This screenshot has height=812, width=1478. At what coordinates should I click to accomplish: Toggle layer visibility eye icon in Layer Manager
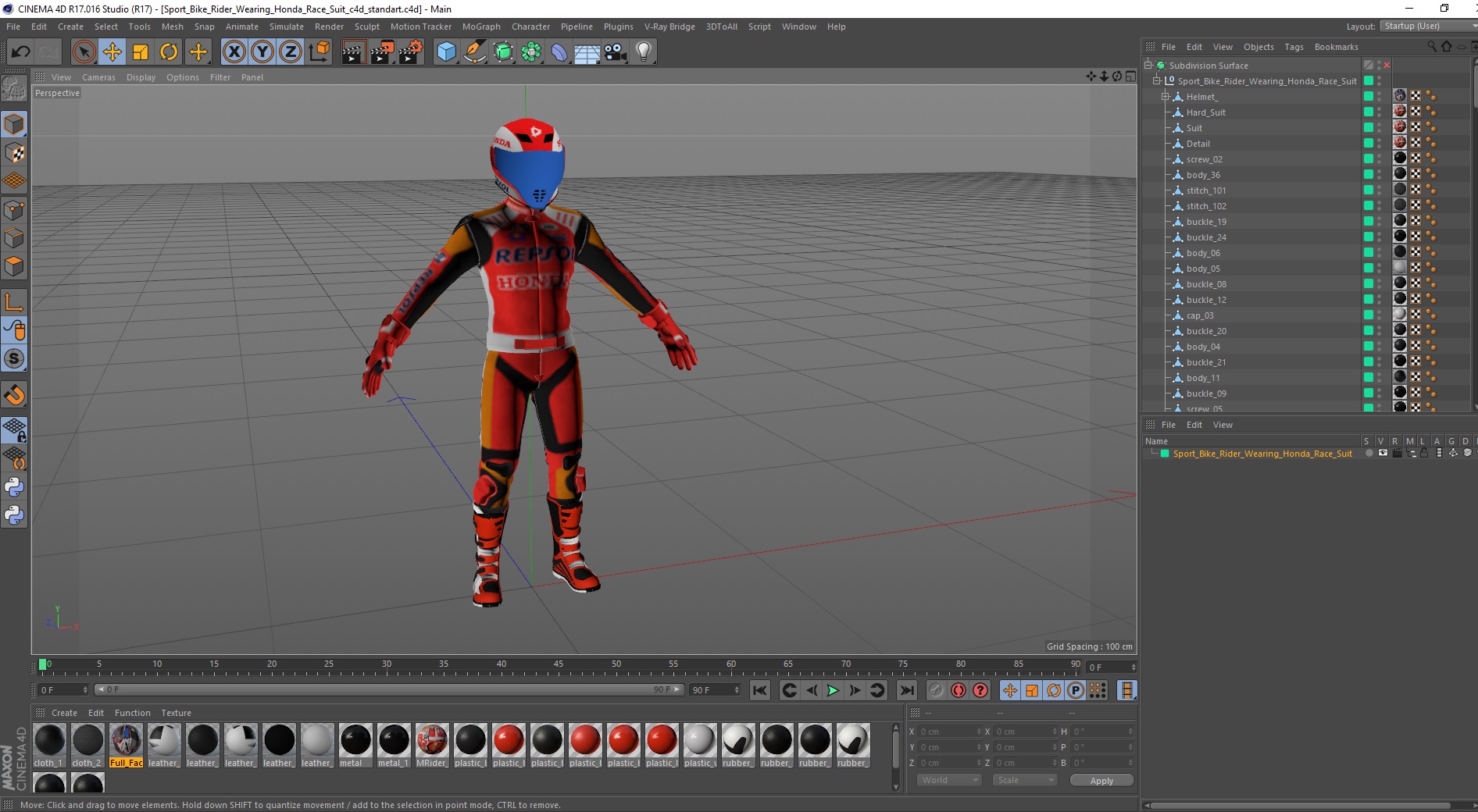tap(1383, 453)
